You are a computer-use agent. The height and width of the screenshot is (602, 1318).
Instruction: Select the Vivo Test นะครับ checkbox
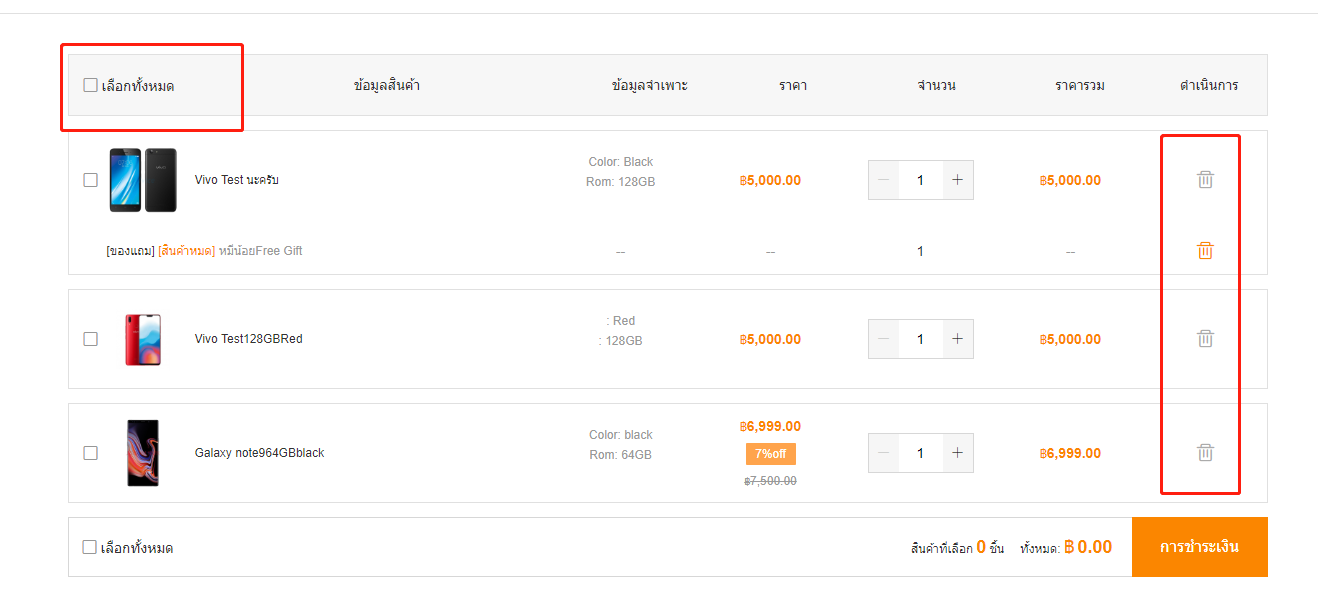pos(90,180)
